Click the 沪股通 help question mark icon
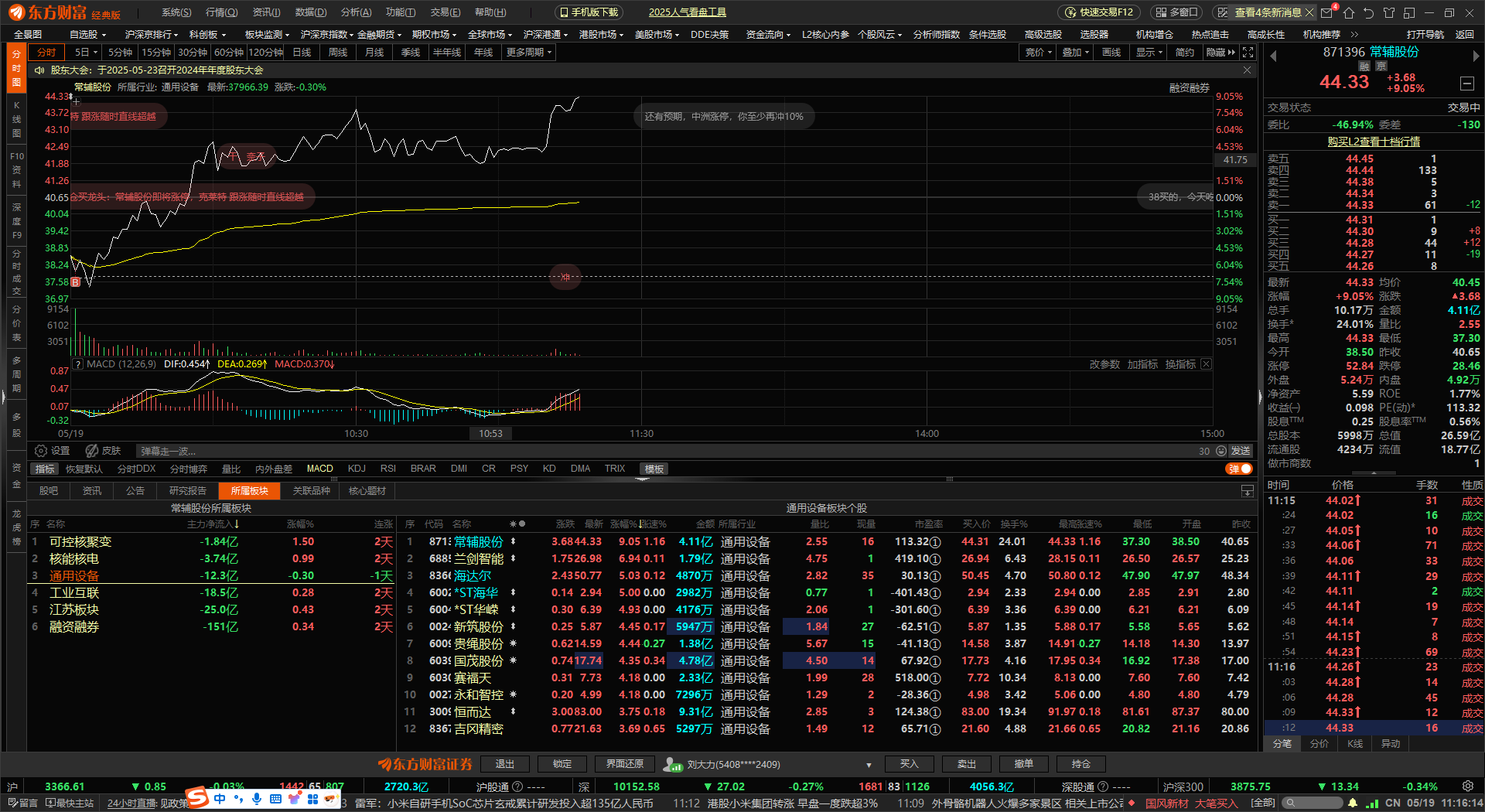Screen dimensions: 1485x812 [517, 786]
